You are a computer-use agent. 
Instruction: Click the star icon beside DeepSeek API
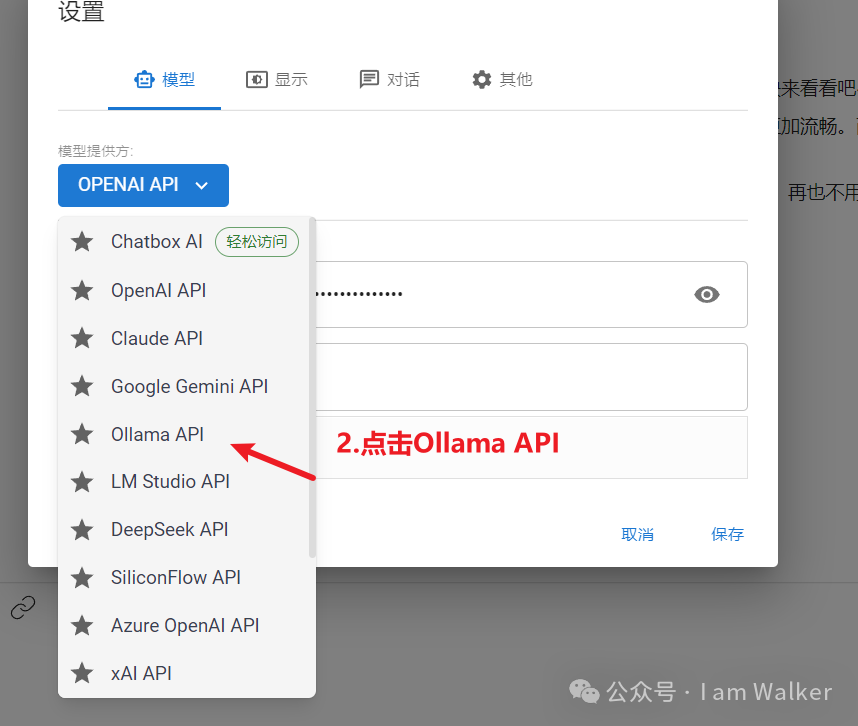pyautogui.click(x=82, y=530)
